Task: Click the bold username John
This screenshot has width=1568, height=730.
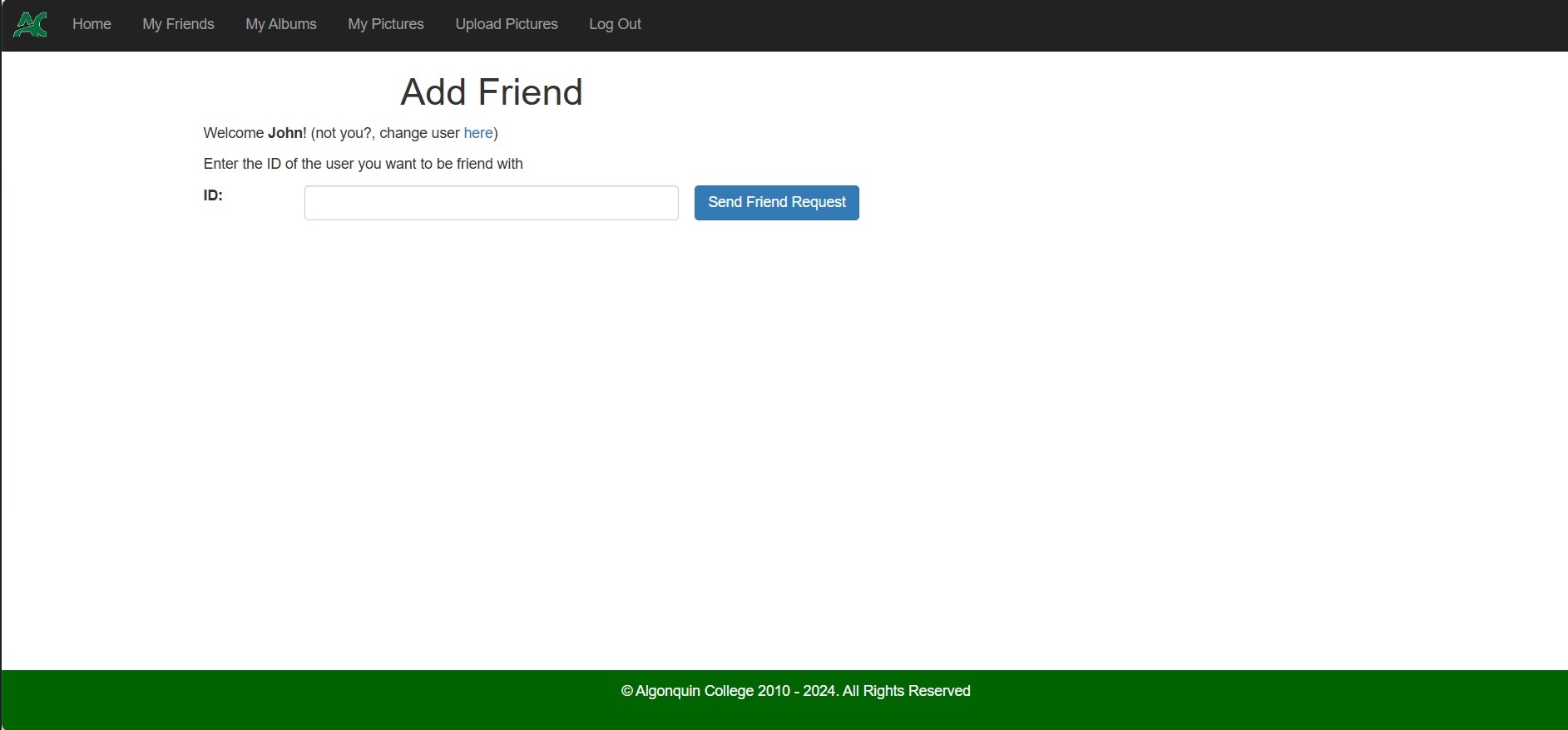Action: click(285, 133)
